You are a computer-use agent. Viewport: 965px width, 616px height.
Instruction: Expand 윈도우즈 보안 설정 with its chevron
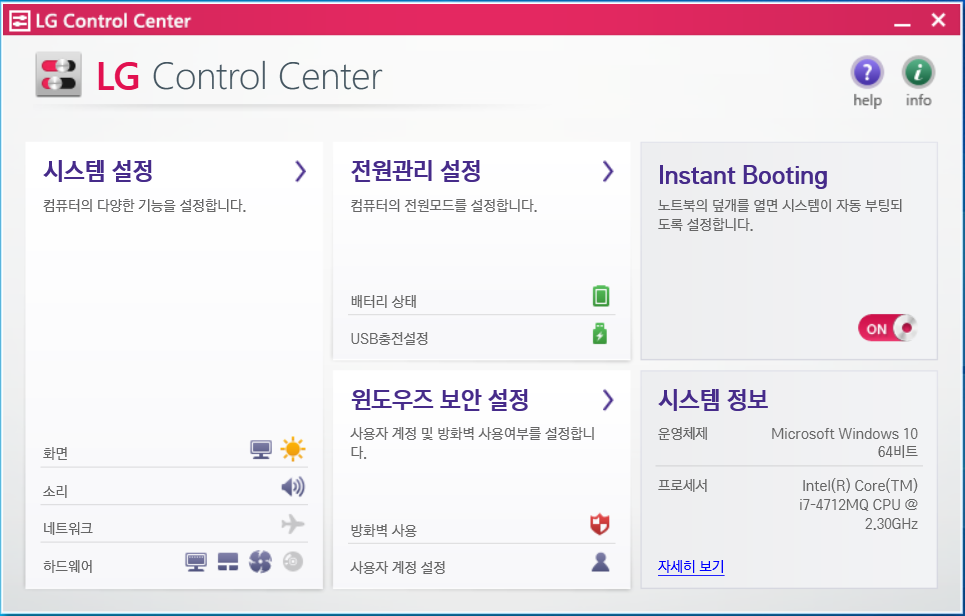point(608,400)
